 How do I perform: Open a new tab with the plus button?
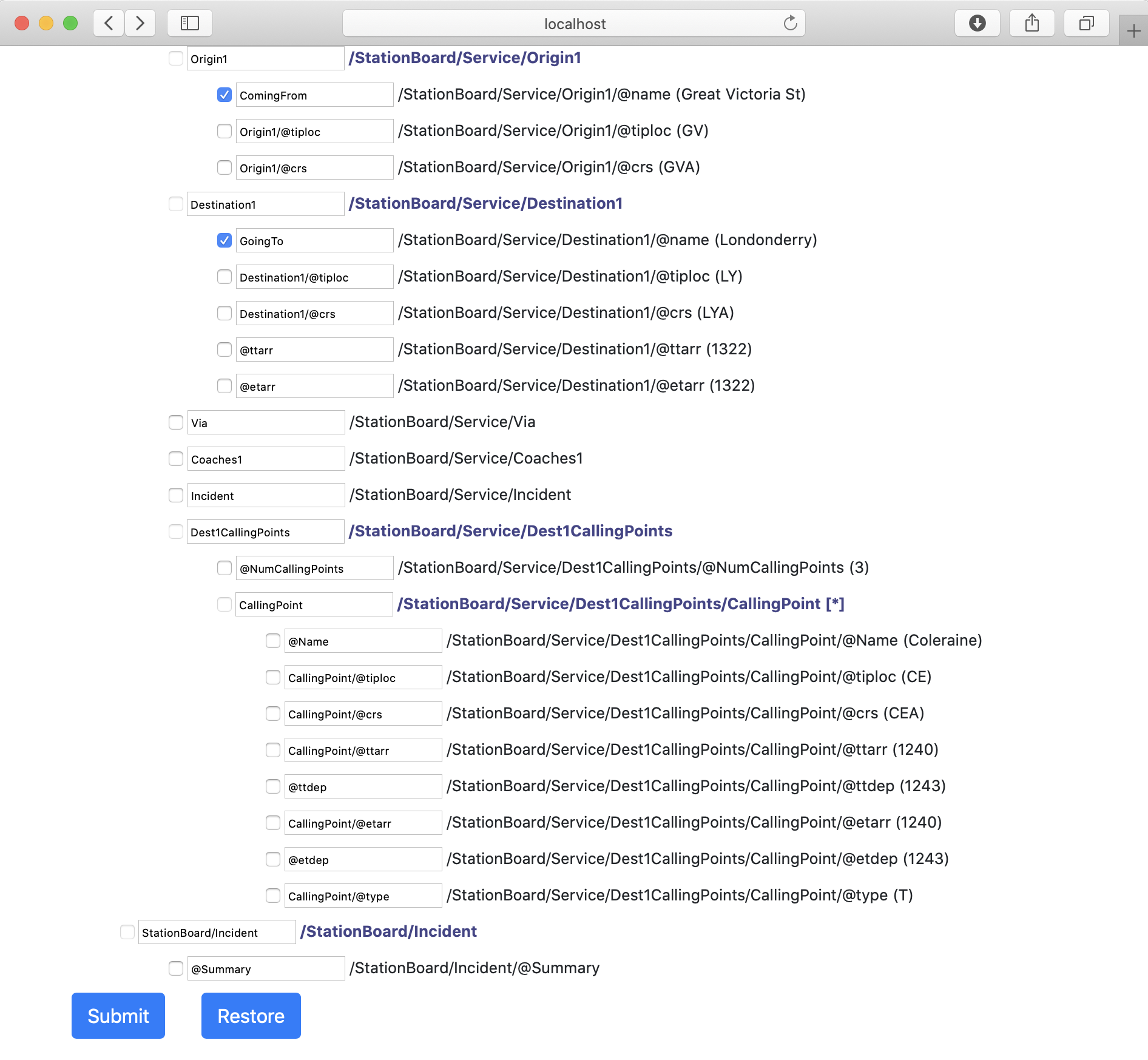(x=1133, y=30)
